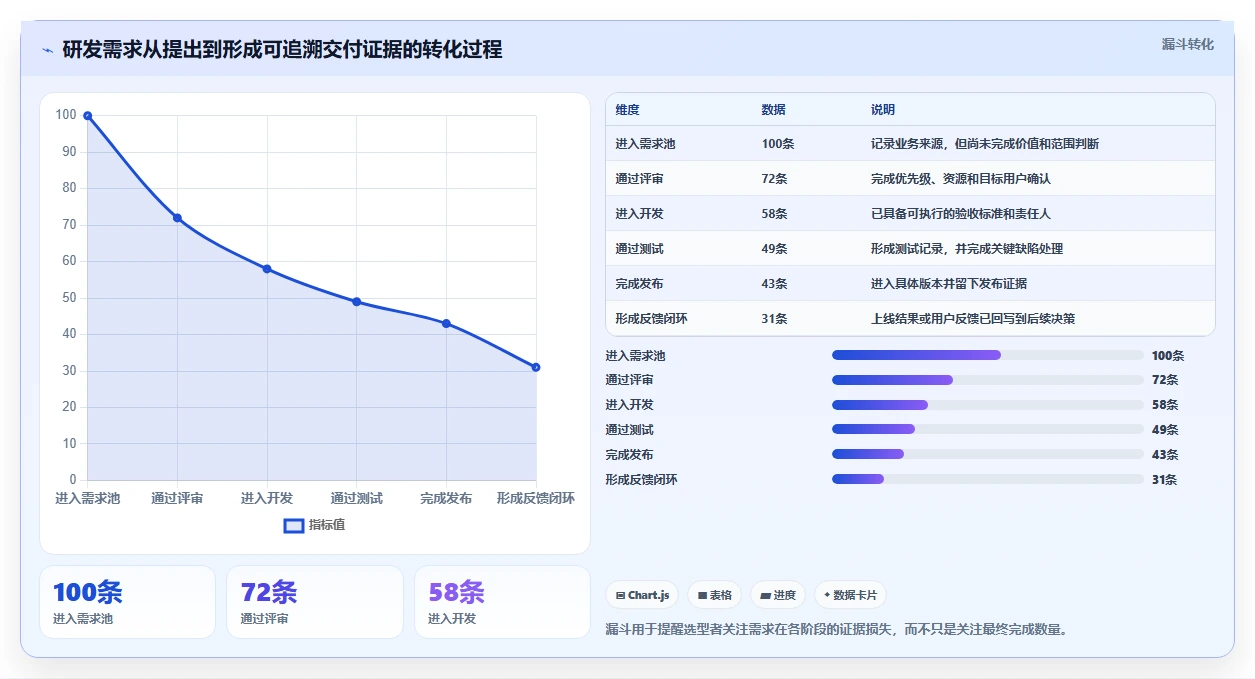Select the chart data point for 通过测试

357,302
